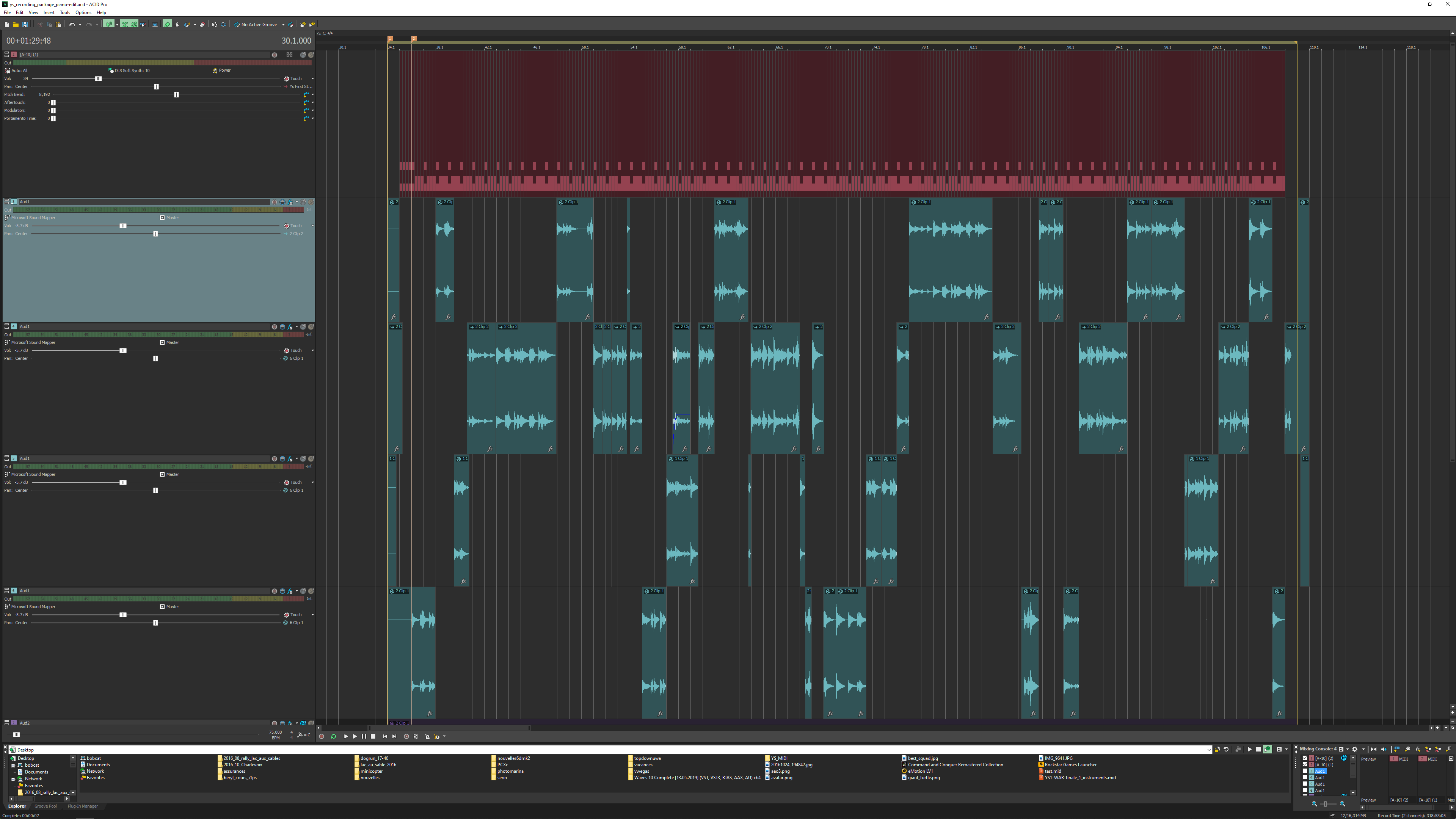Uncheck [A-10] (1) in Mixing Console channel list
Viewport: 1456px width, 819px height.
point(1304,764)
